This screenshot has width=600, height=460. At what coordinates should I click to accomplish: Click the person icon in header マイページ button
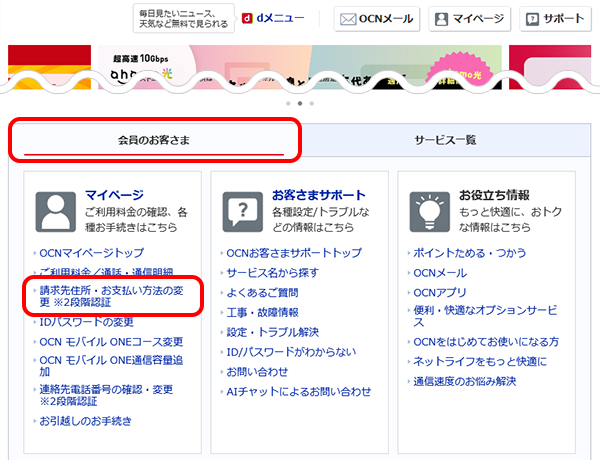(x=441, y=19)
